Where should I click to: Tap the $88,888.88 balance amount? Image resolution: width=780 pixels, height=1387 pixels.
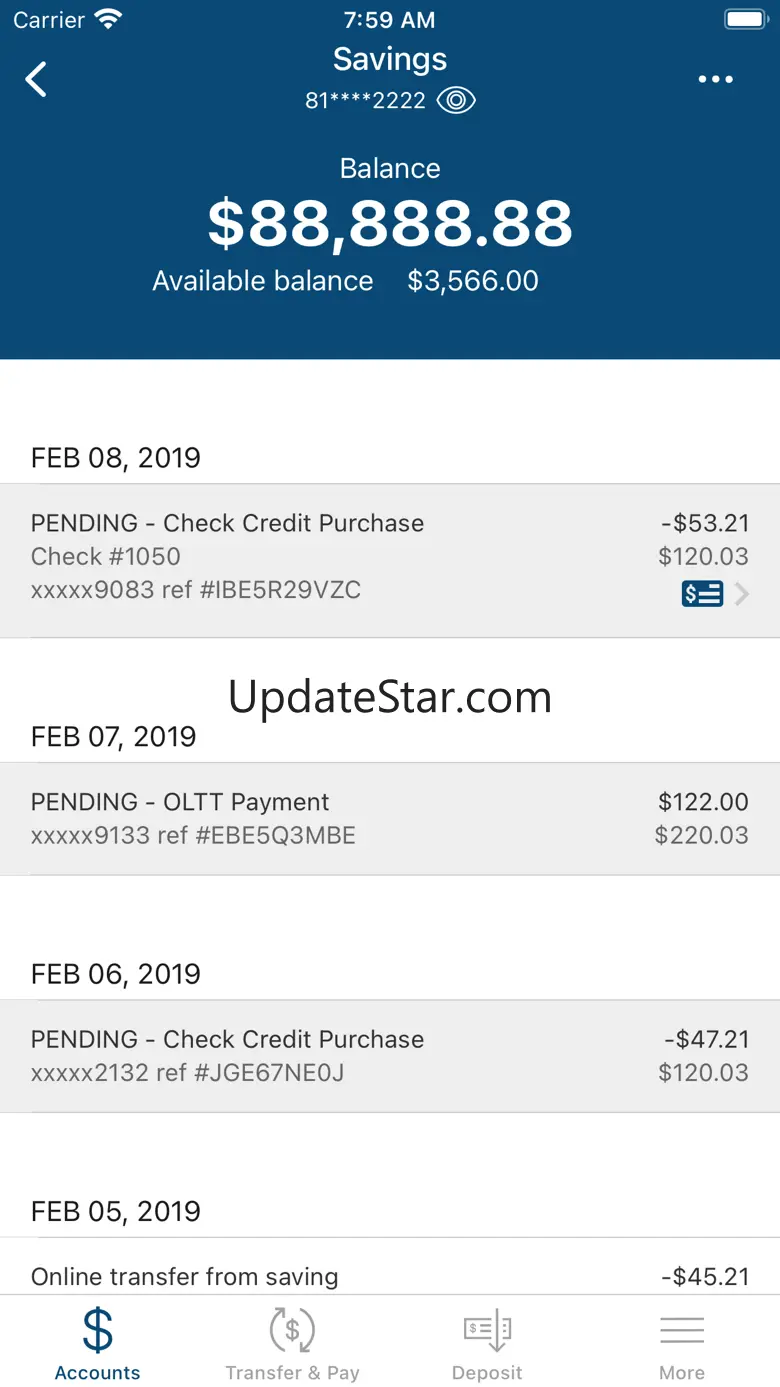point(390,223)
